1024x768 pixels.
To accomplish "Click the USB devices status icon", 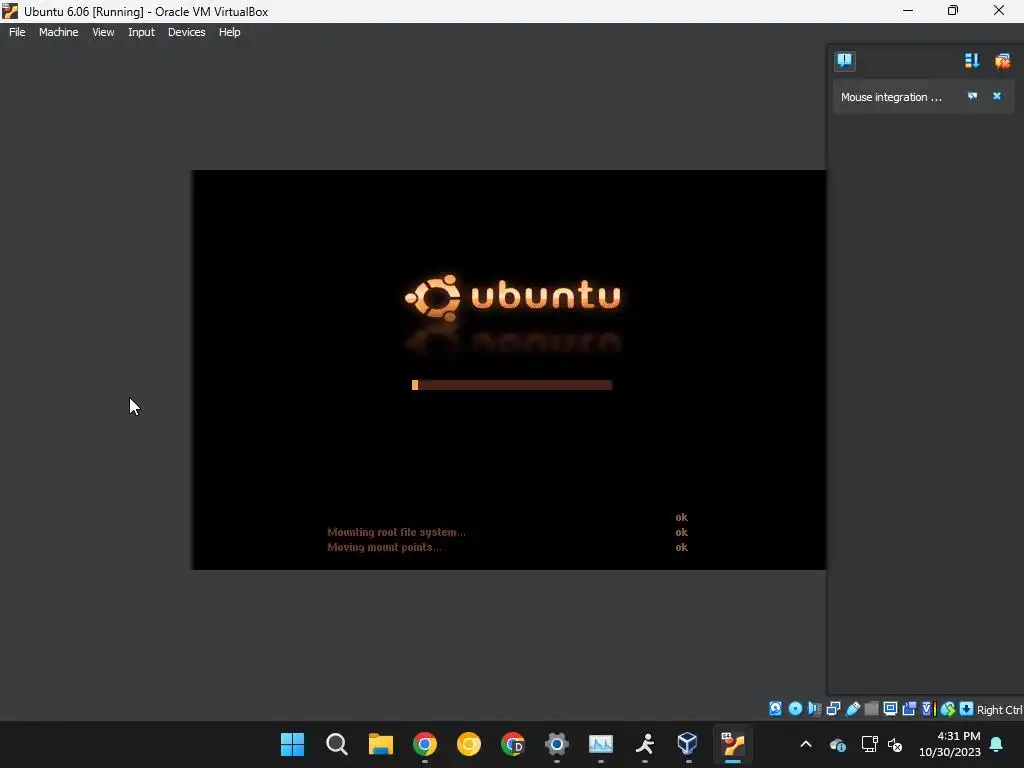I will coord(853,709).
